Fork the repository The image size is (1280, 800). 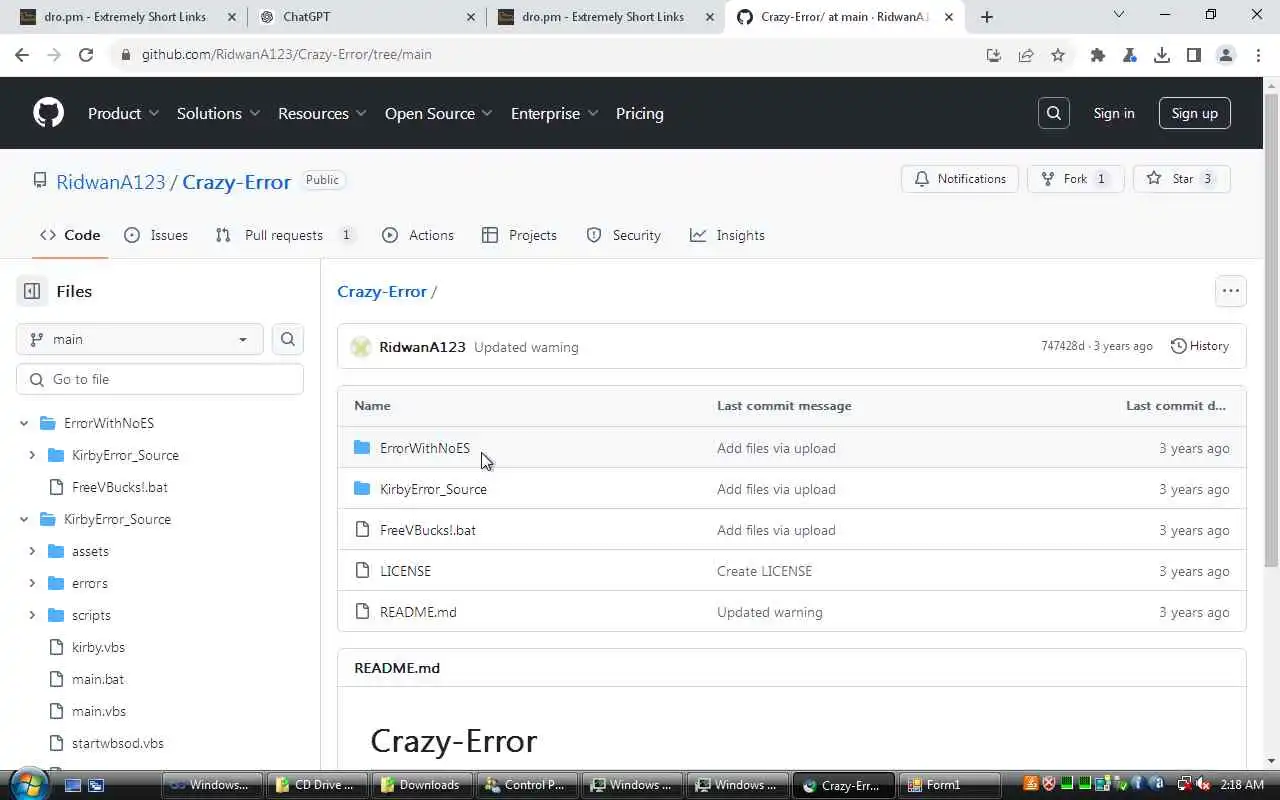point(1076,179)
